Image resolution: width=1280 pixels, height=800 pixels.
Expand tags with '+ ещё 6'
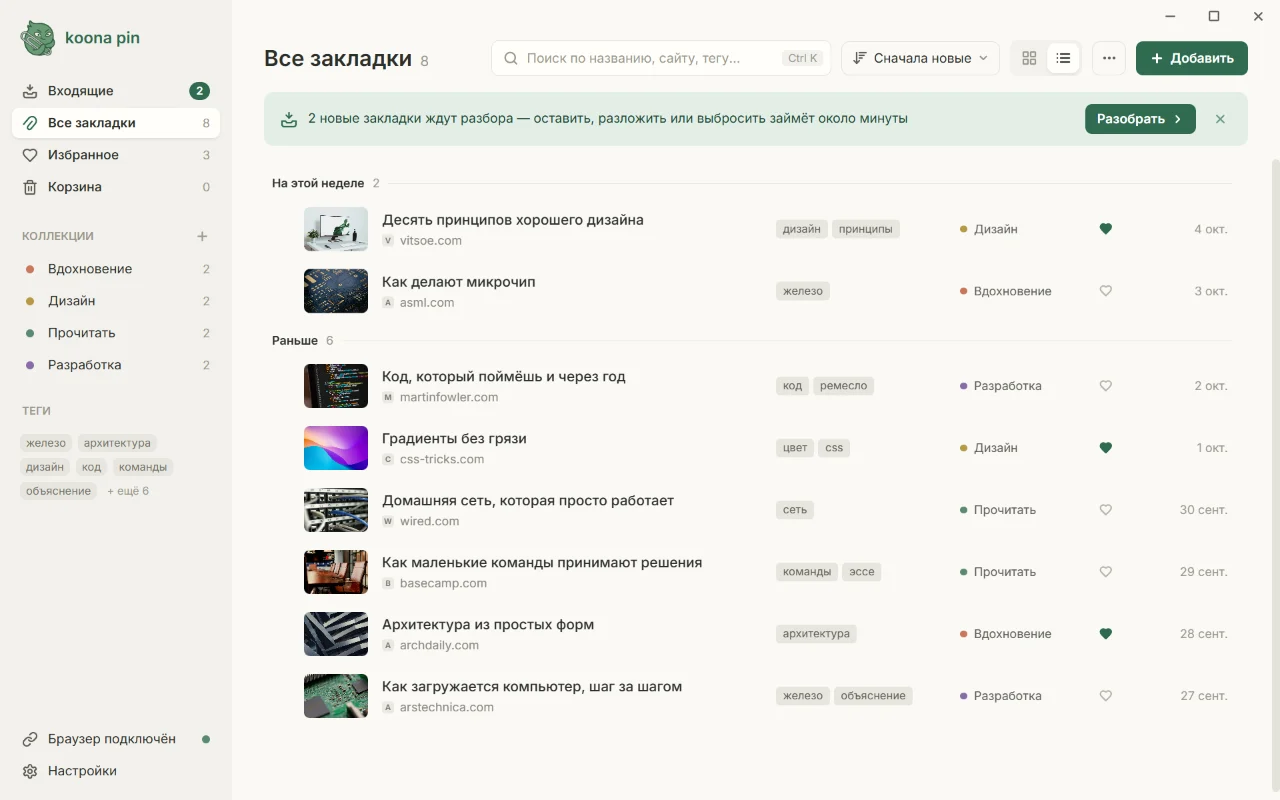click(128, 491)
